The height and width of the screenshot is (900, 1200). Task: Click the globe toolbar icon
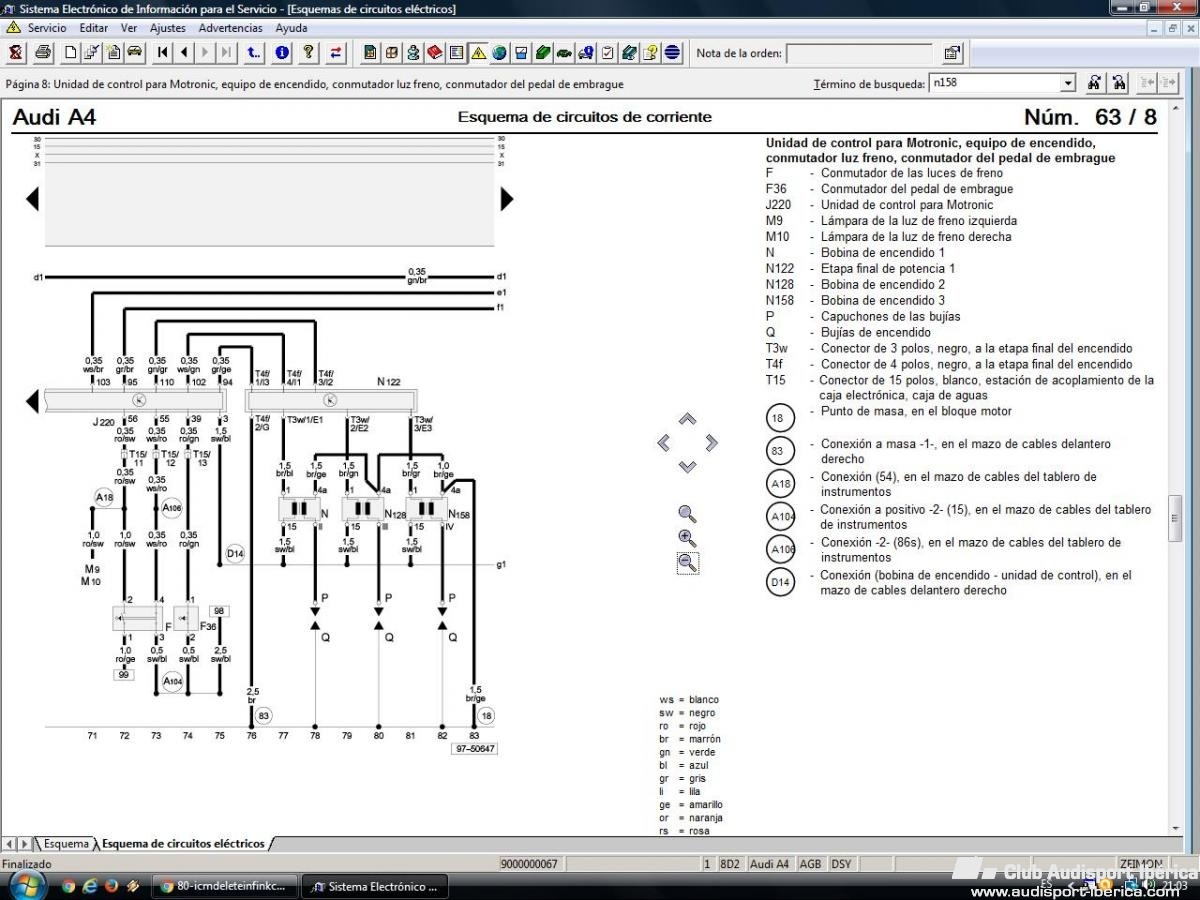click(x=499, y=52)
